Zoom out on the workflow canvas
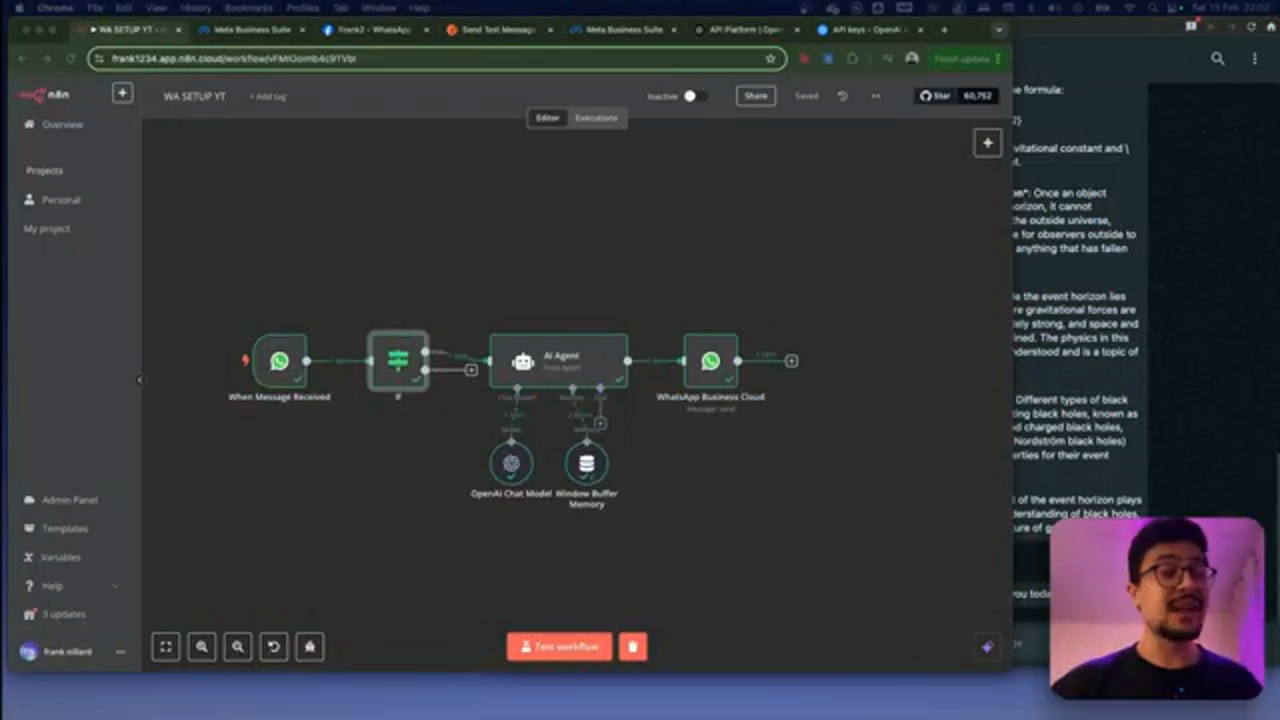The width and height of the screenshot is (1280, 720). [238, 647]
